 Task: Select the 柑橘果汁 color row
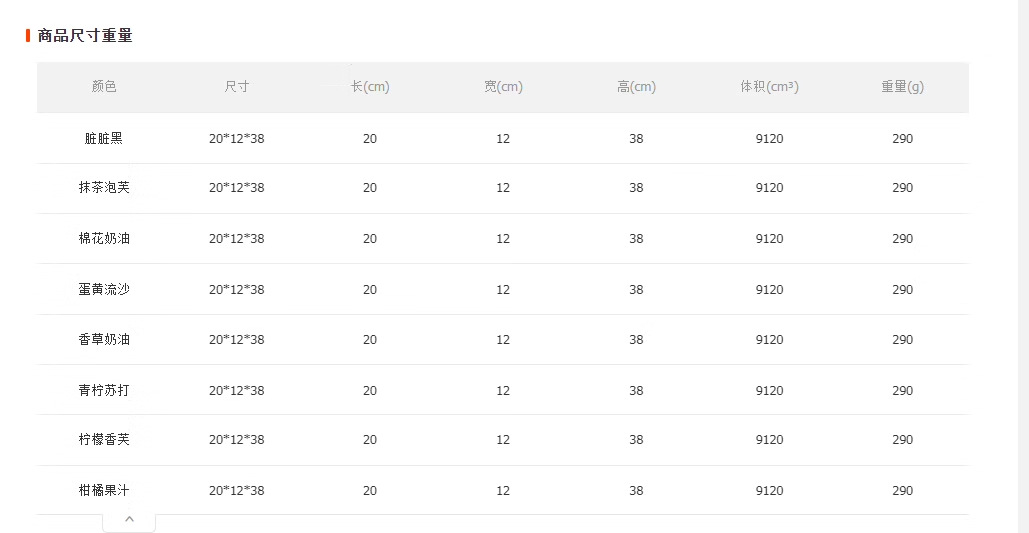tap(104, 491)
